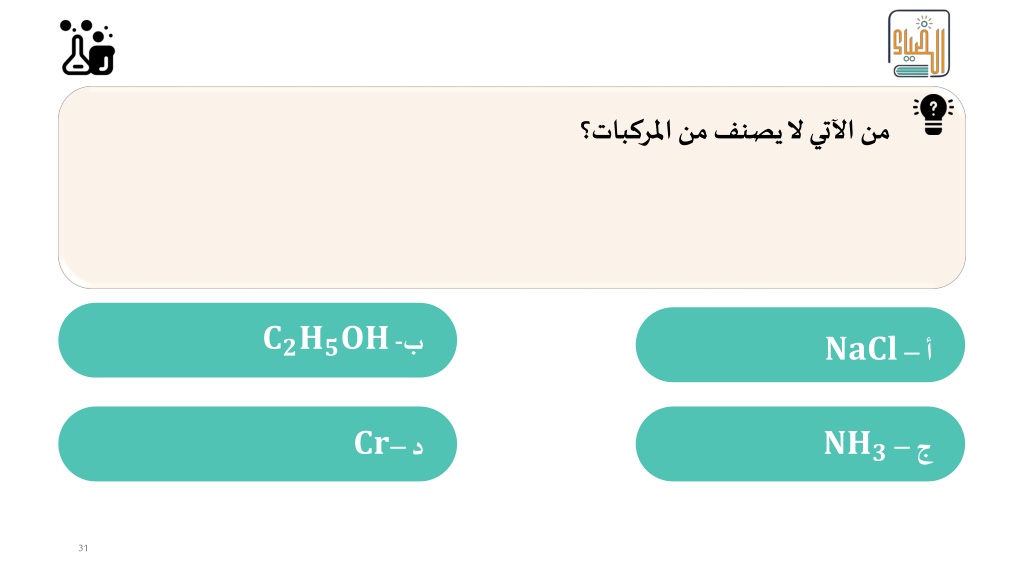1024x576 pixels.
Task: Click the Arabic letter ج label
Action: [x=924, y=451]
